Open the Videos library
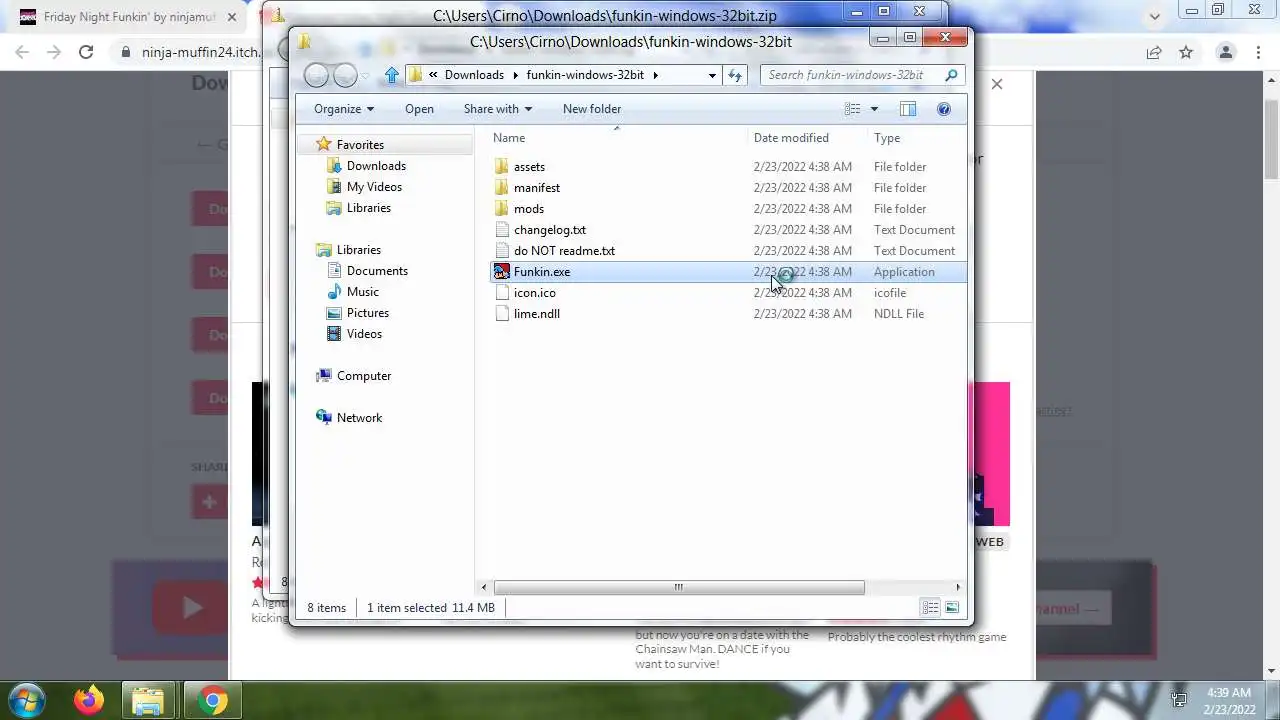Image resolution: width=1280 pixels, height=720 pixels. [x=364, y=334]
